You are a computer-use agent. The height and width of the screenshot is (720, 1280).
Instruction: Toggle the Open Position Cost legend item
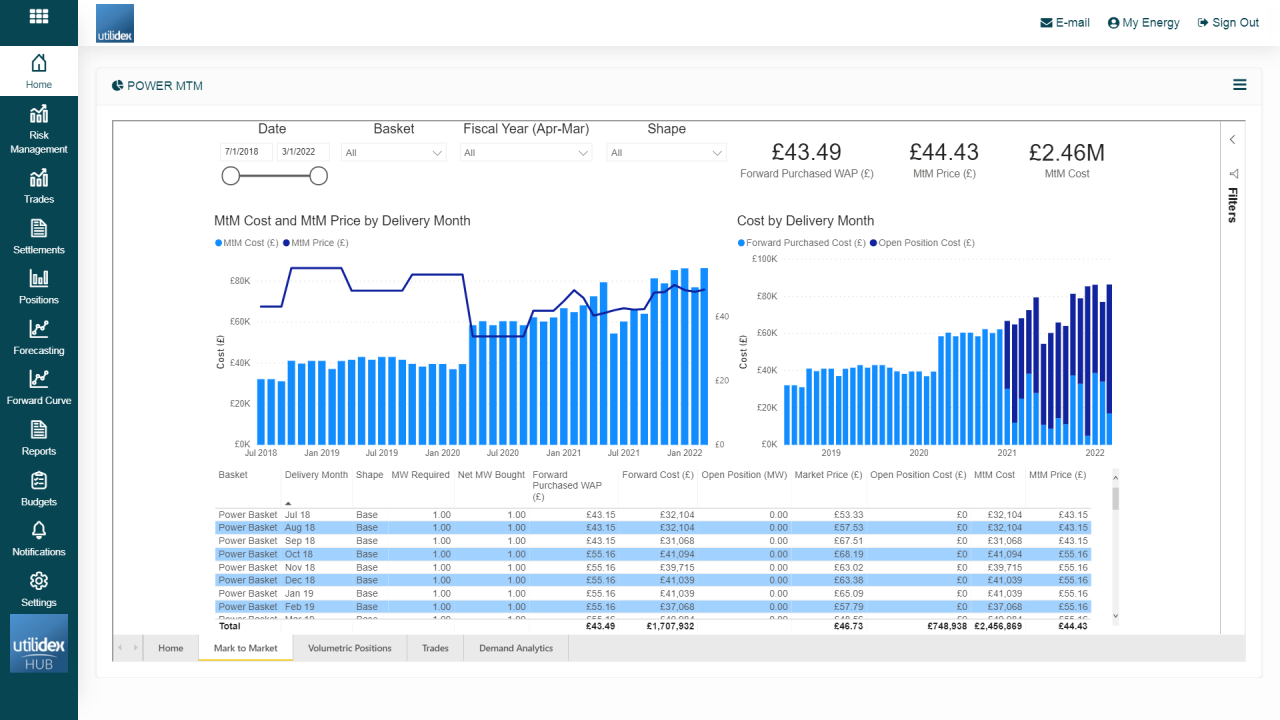pos(922,243)
